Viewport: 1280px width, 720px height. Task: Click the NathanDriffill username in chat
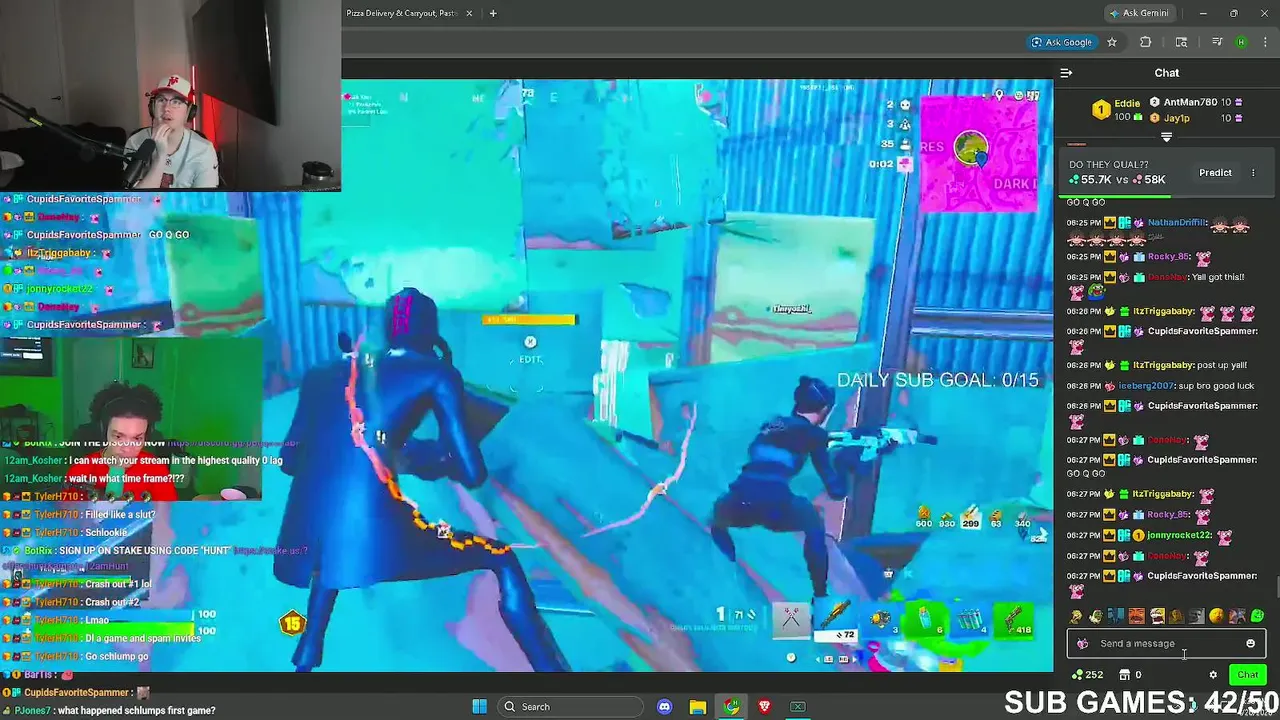[1176, 223]
